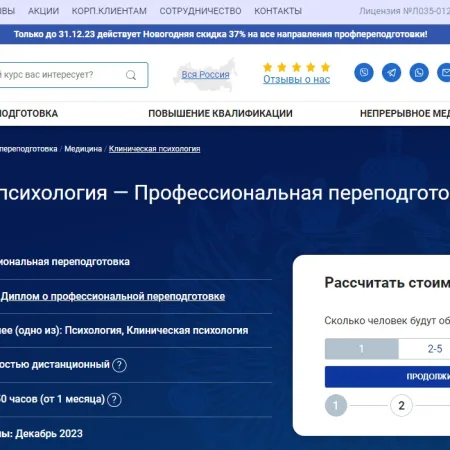The image size is (450, 450).
Task: Go to step 2 of calculator
Action: click(x=401, y=406)
